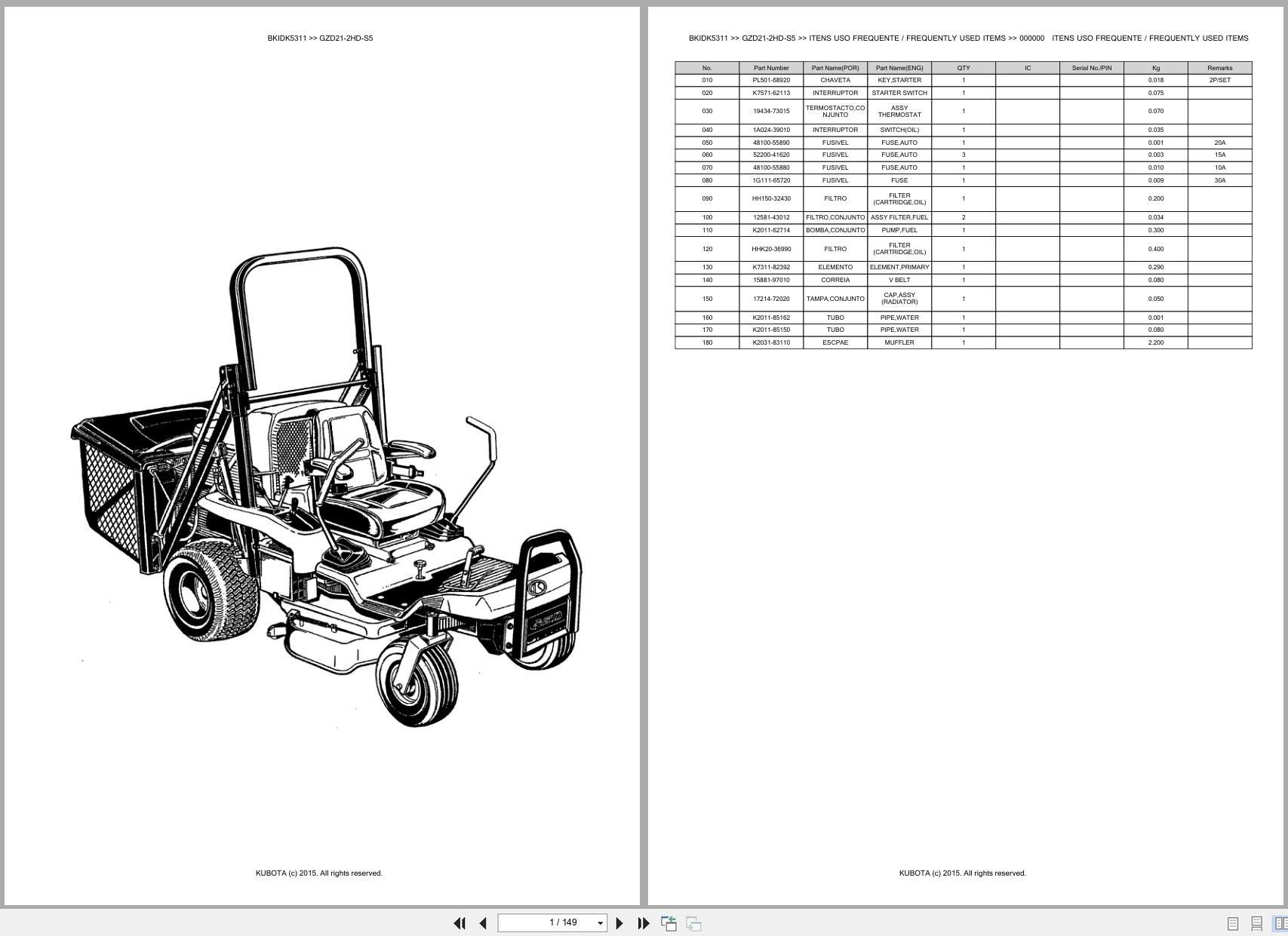Click the ELEMENT,PRIMARY part name
Image resolution: width=1288 pixels, height=936 pixels.
point(899,267)
